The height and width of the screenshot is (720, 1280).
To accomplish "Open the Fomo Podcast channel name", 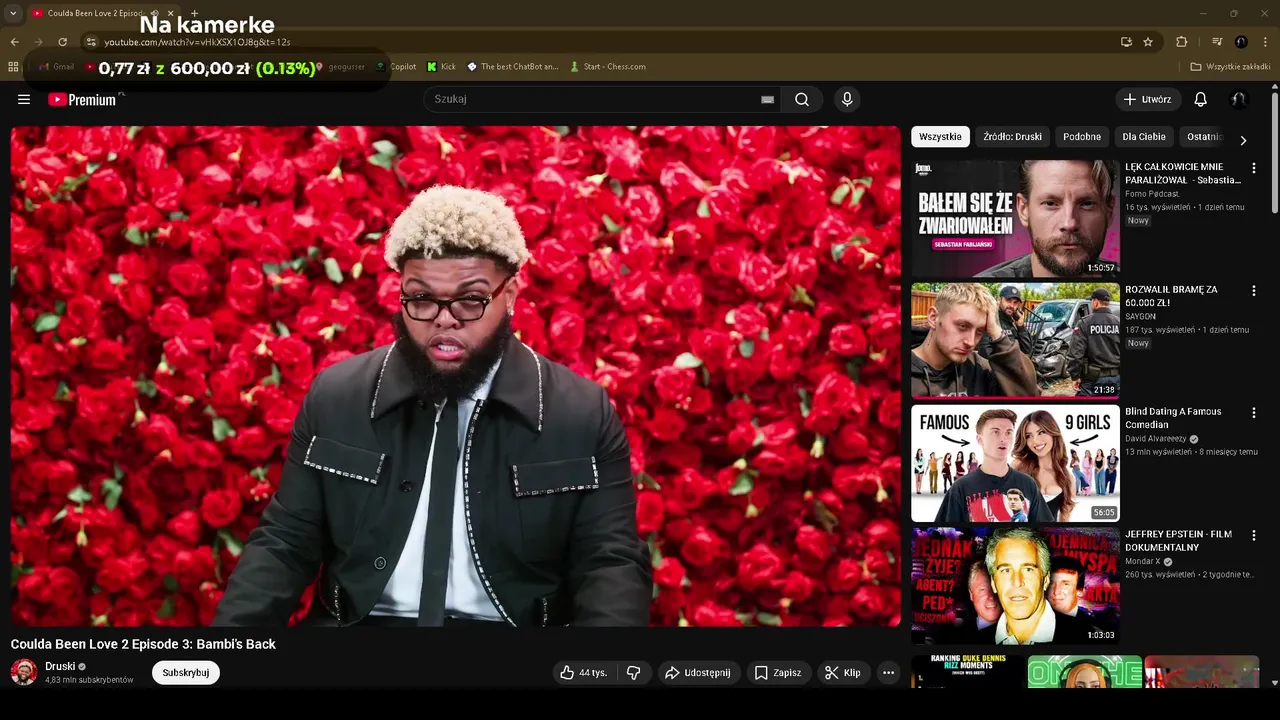I will pos(1152,194).
